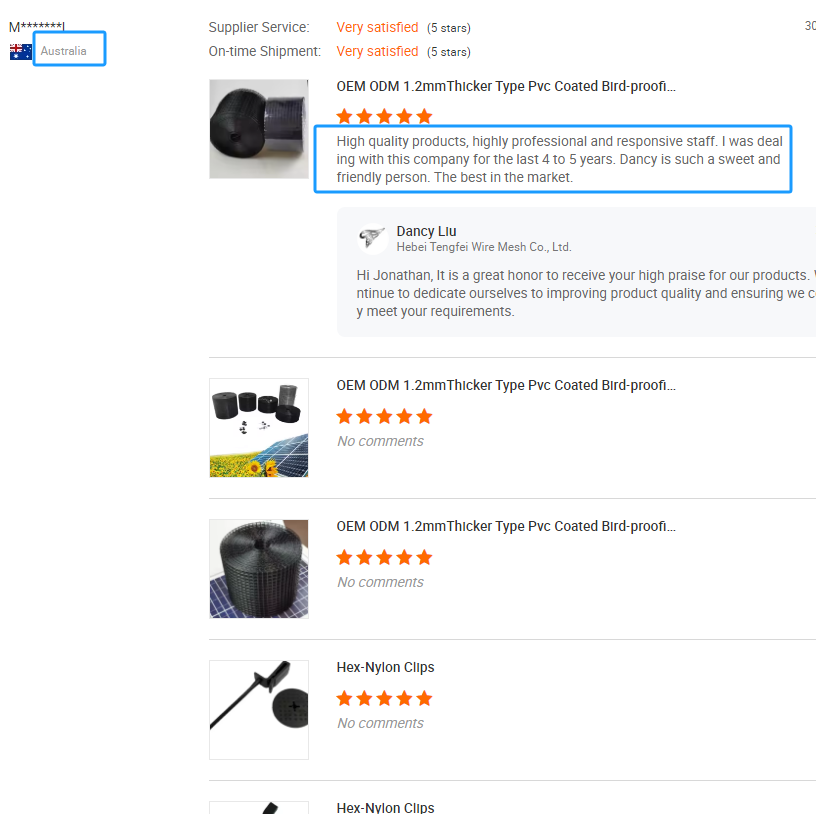Open the bottom-most Hex-Nylon Clips title

pos(385,807)
